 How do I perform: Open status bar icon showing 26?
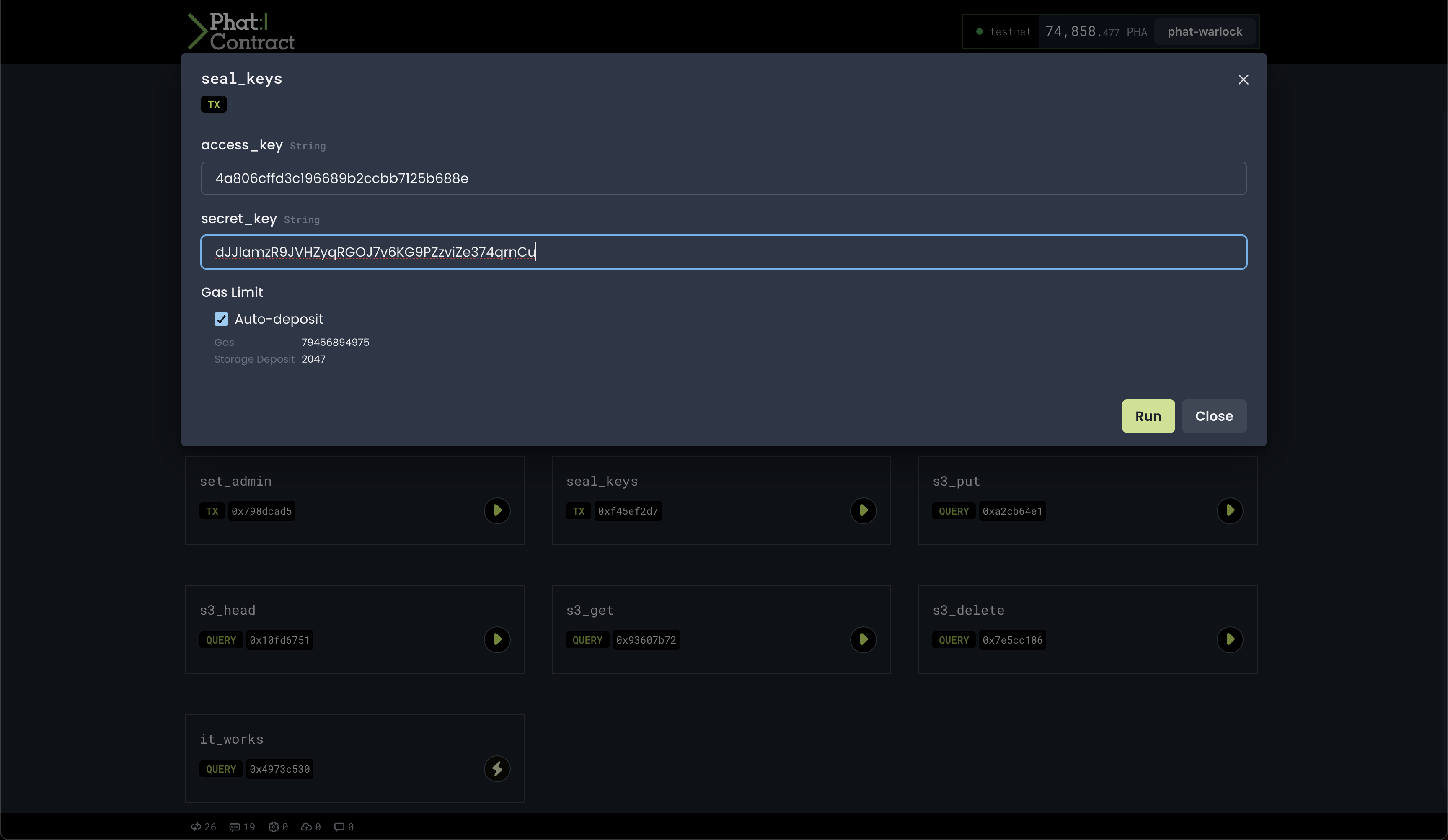pos(203,827)
